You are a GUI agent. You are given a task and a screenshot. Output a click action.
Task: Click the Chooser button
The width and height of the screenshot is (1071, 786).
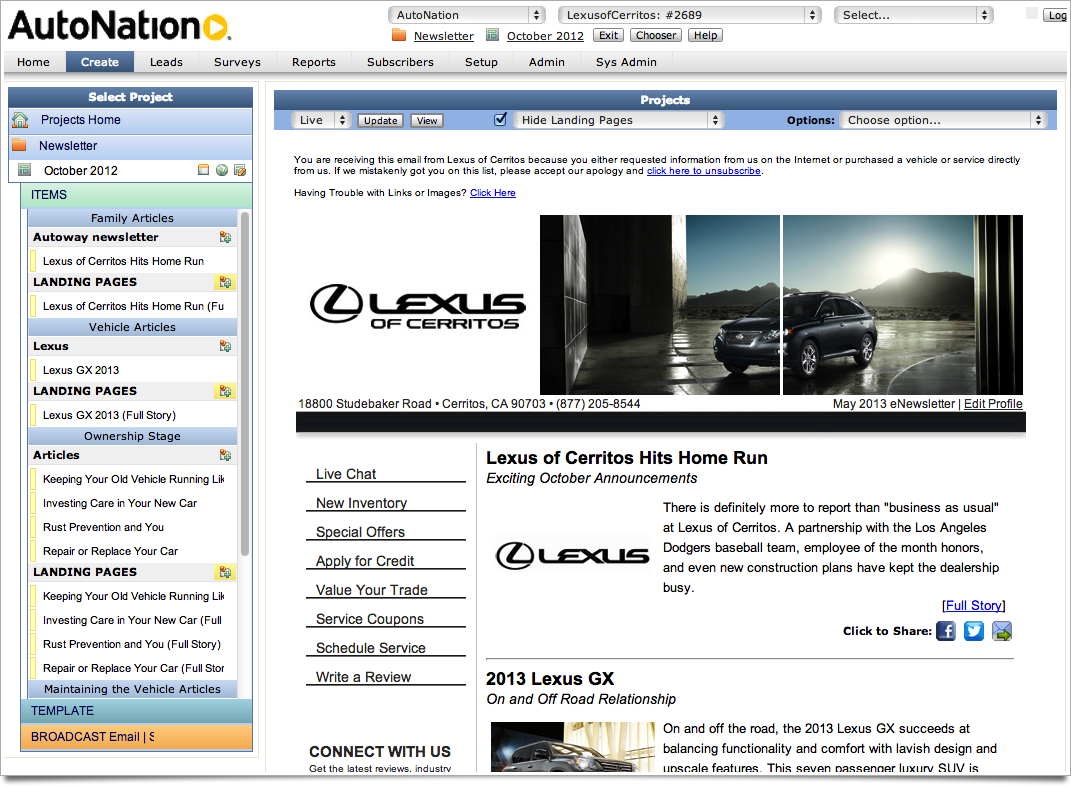point(656,36)
